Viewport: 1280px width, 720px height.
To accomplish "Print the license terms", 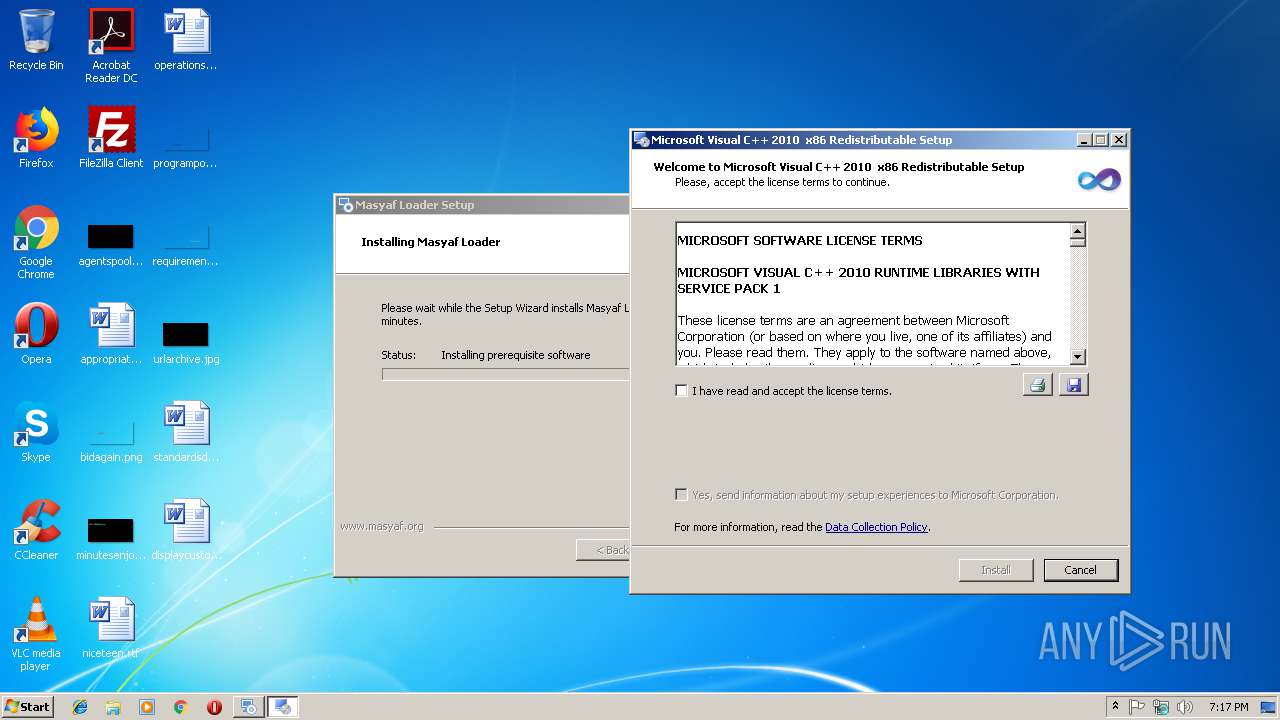I will [x=1038, y=385].
